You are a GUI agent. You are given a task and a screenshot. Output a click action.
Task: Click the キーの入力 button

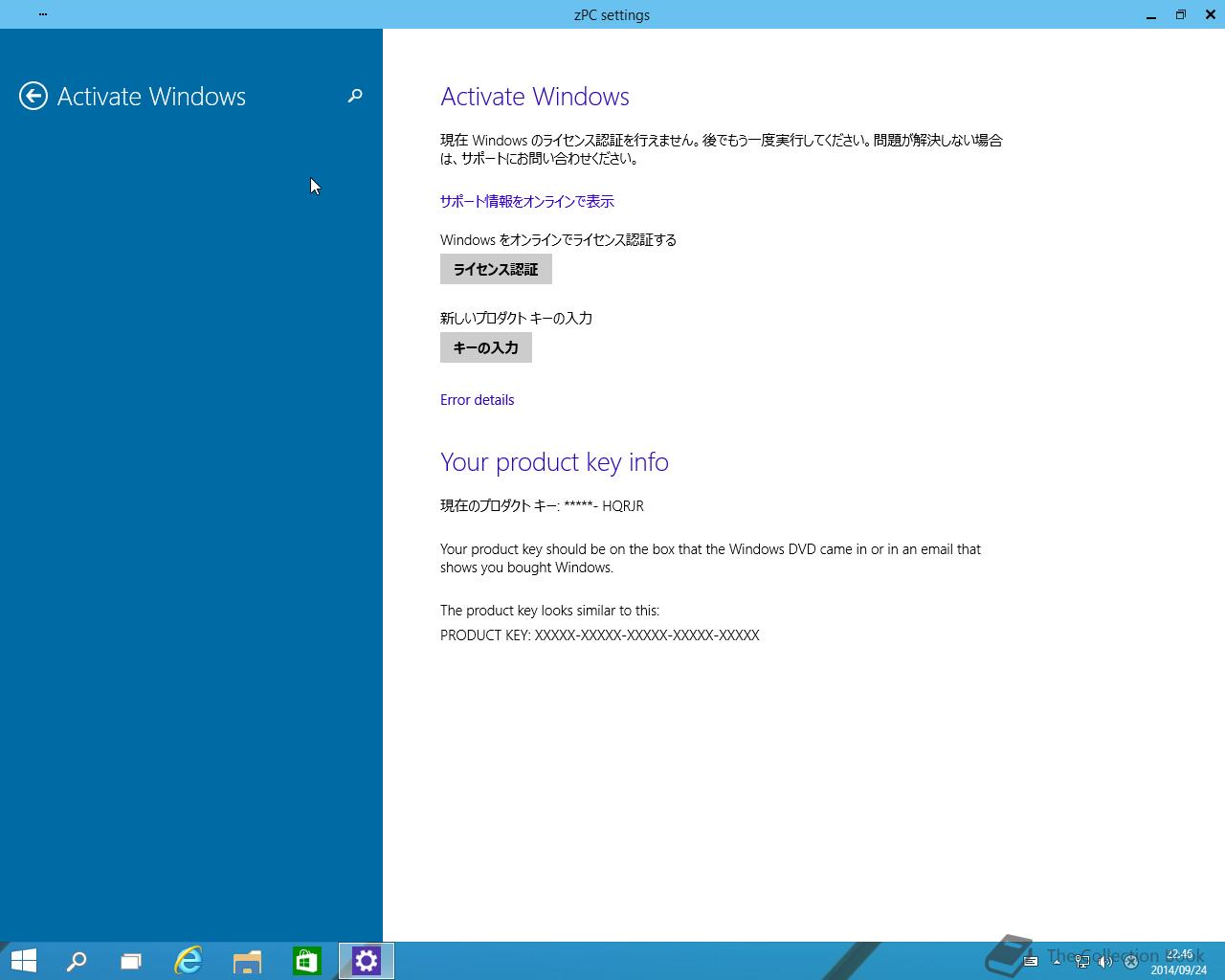(485, 347)
